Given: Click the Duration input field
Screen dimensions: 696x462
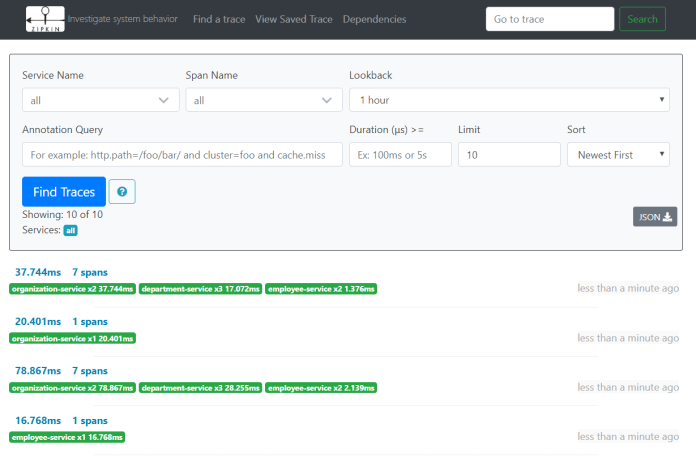Looking at the screenshot, I should click(x=400, y=155).
